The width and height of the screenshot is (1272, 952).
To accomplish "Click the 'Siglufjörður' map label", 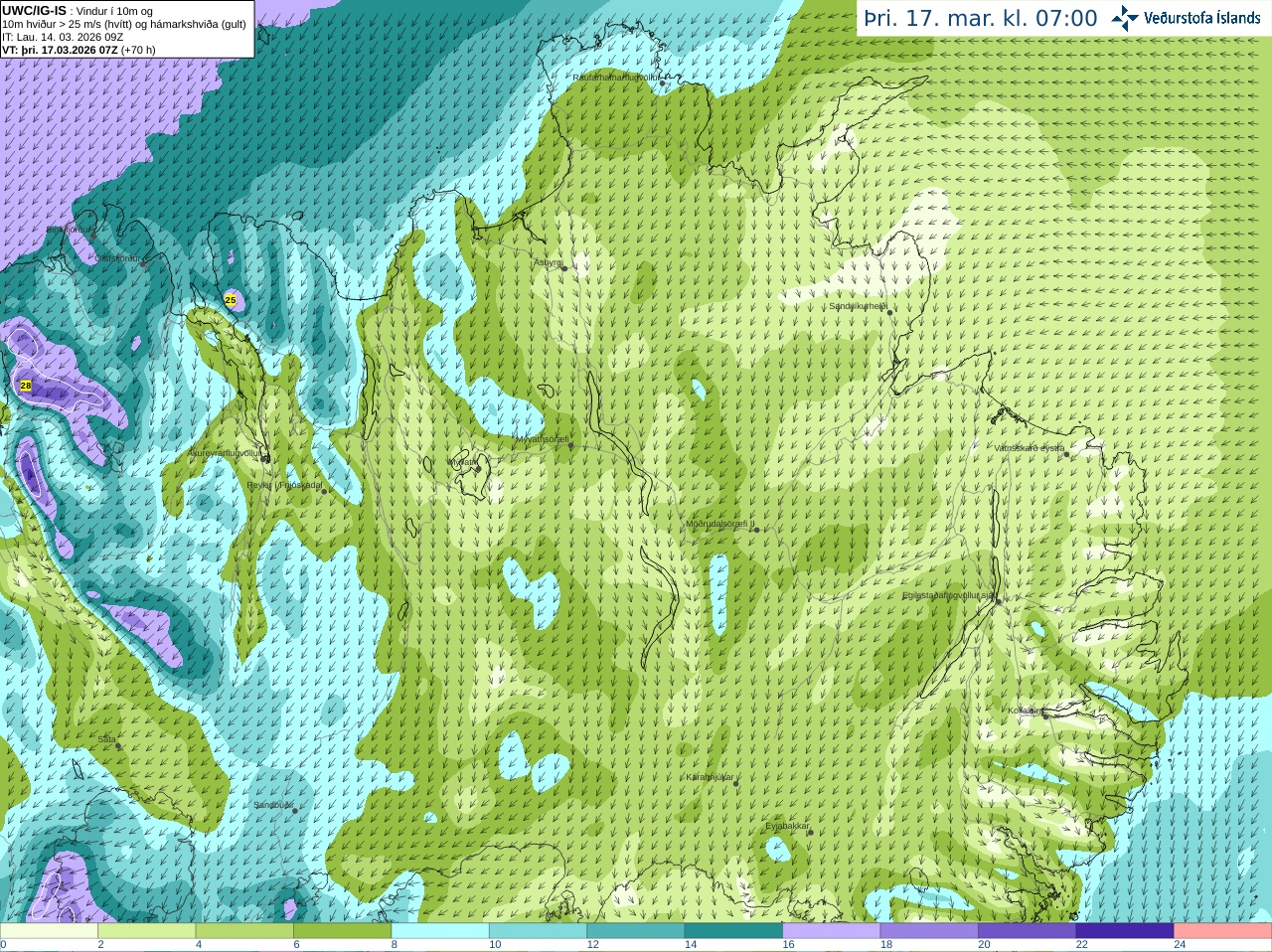I will click(x=70, y=229).
